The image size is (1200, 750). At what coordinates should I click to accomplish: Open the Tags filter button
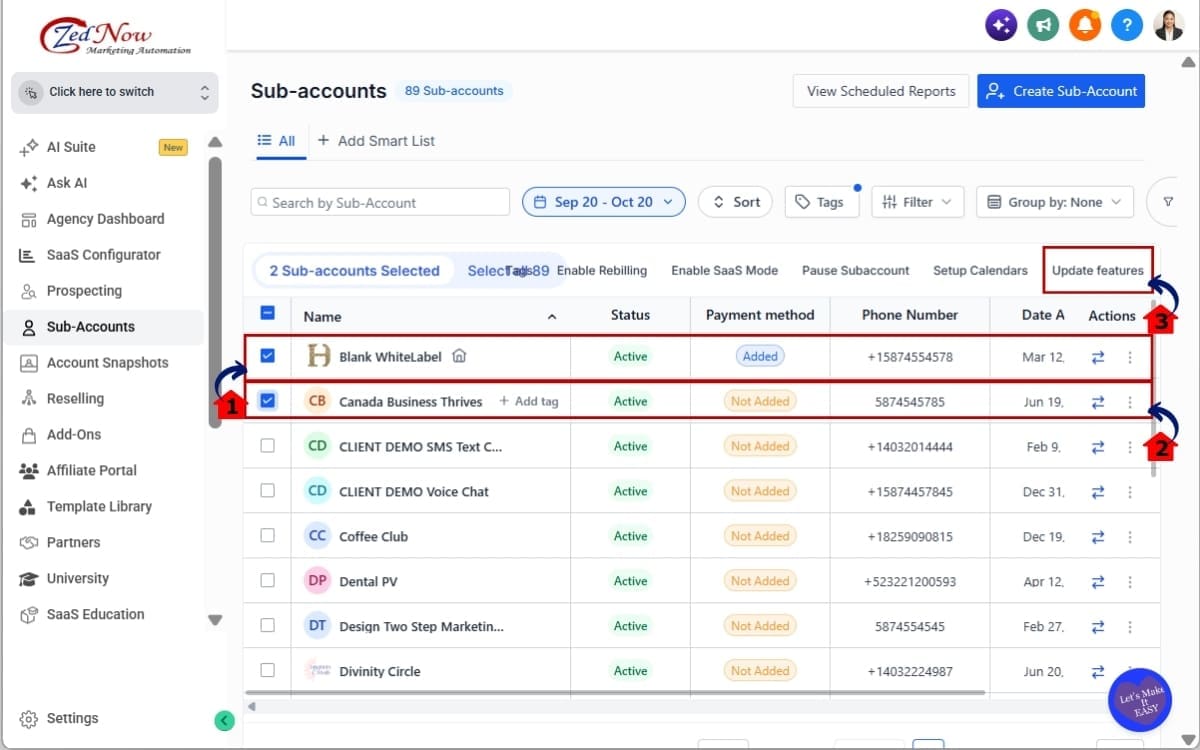820,202
